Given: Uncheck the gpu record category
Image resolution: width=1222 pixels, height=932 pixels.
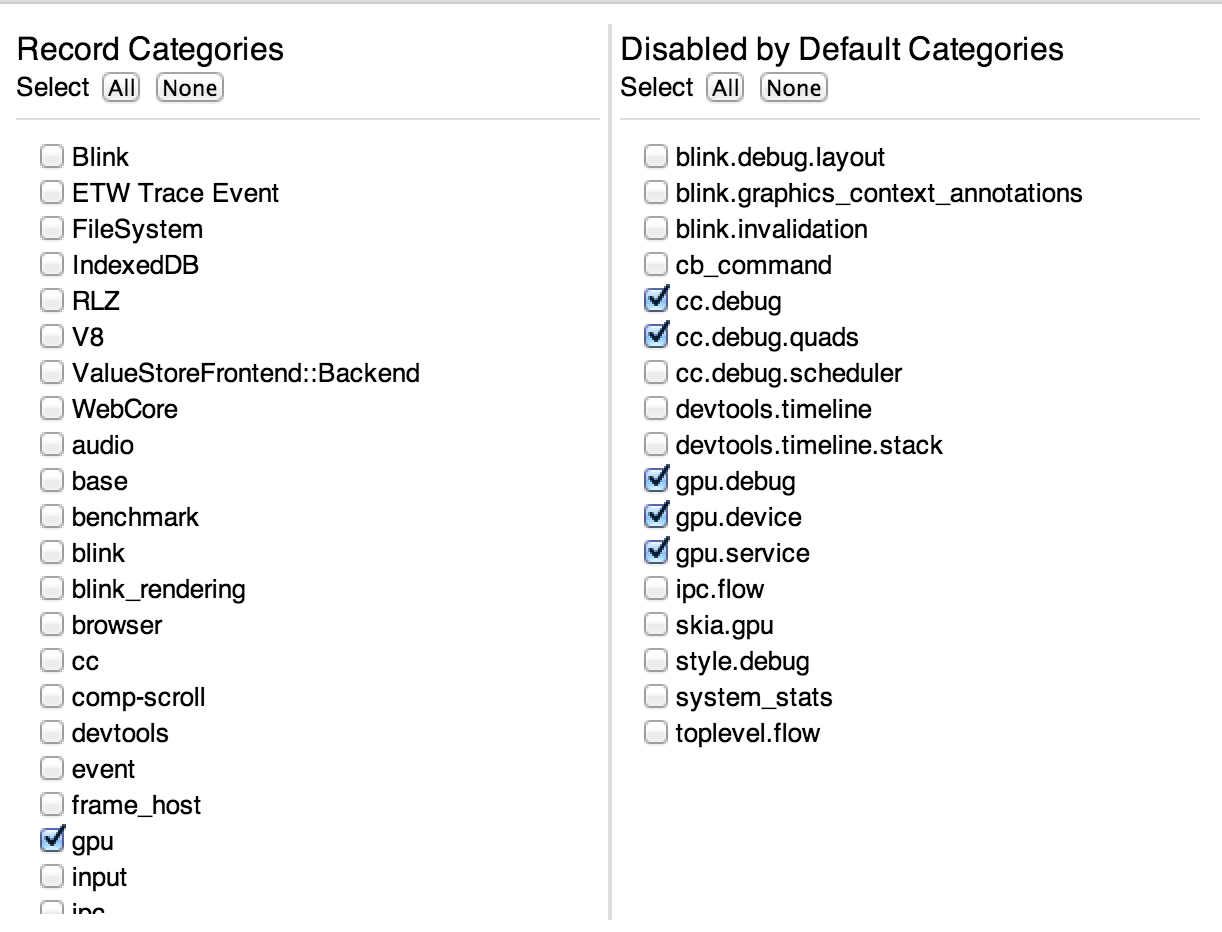Looking at the screenshot, I should coord(52,841).
